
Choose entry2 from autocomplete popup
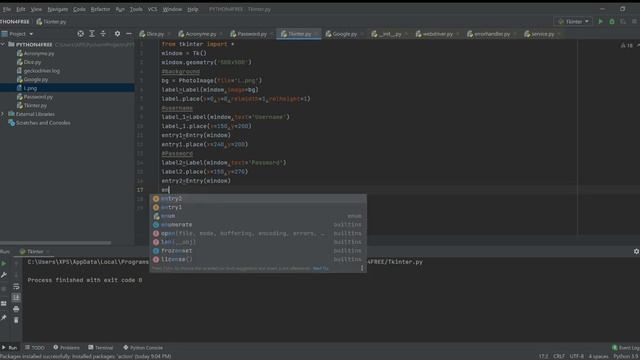(x=258, y=198)
